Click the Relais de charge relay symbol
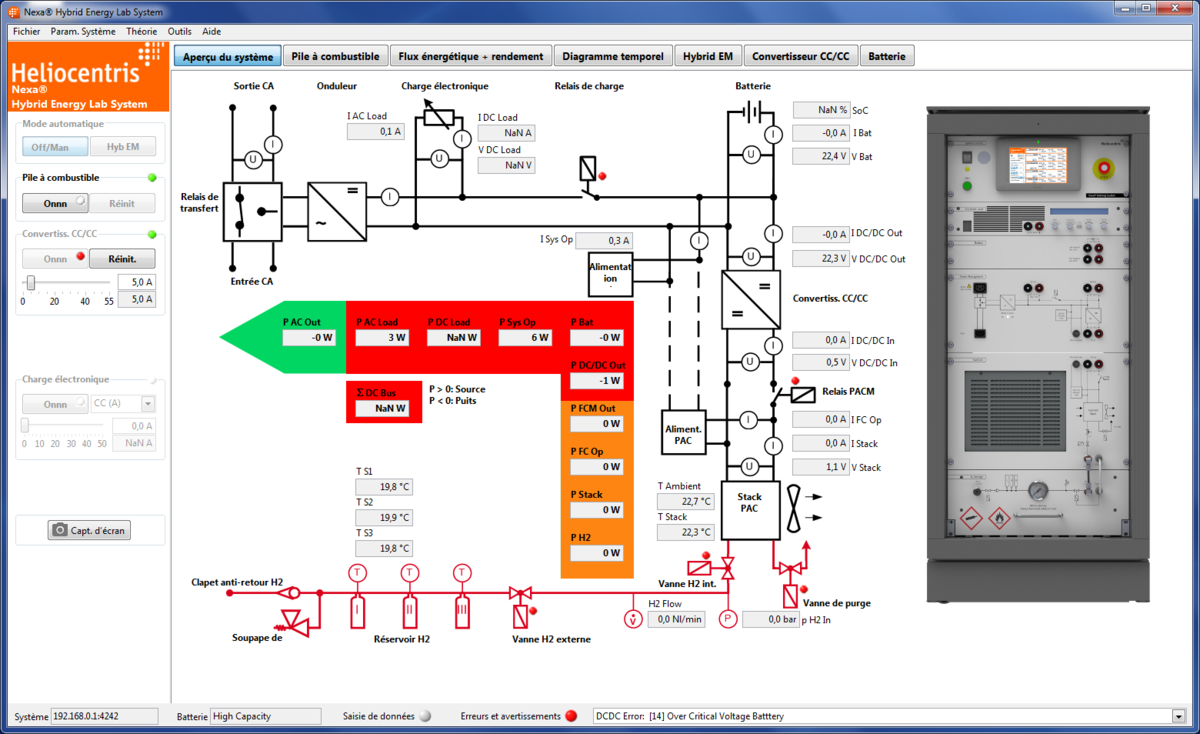Screen dimensions: 1200x734 tap(588, 172)
